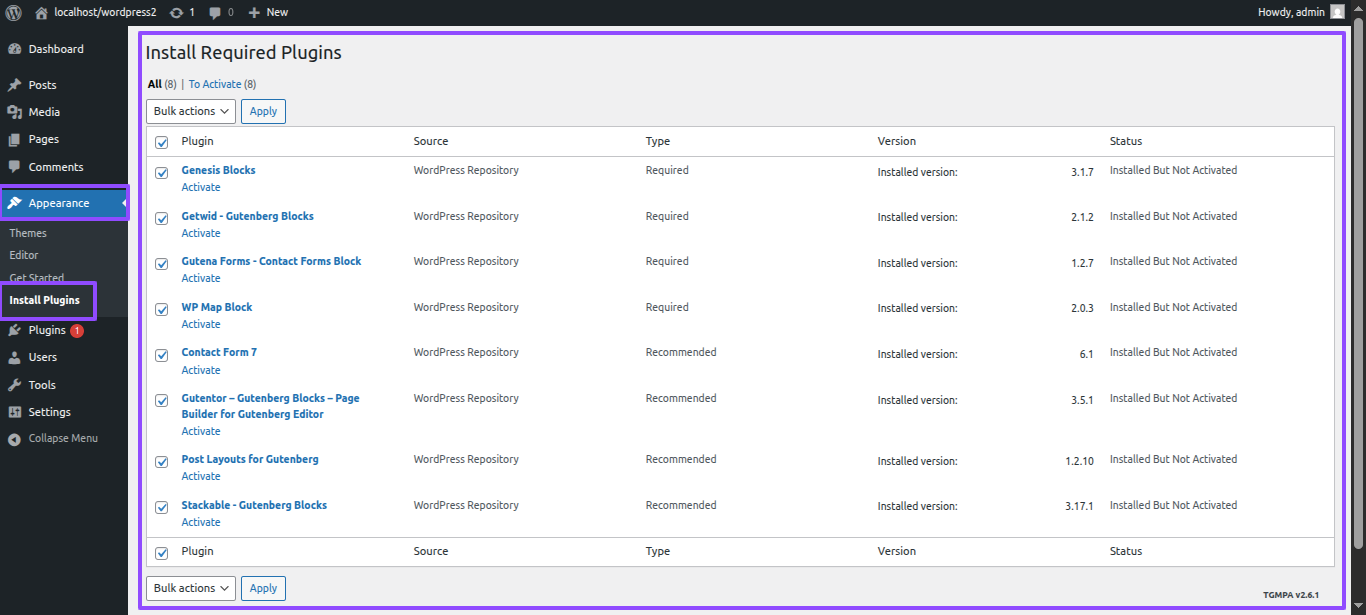This screenshot has width=1366, height=615.
Task: Activate the Getwid - Gutenberg Blocks plugin
Action: pos(201,233)
